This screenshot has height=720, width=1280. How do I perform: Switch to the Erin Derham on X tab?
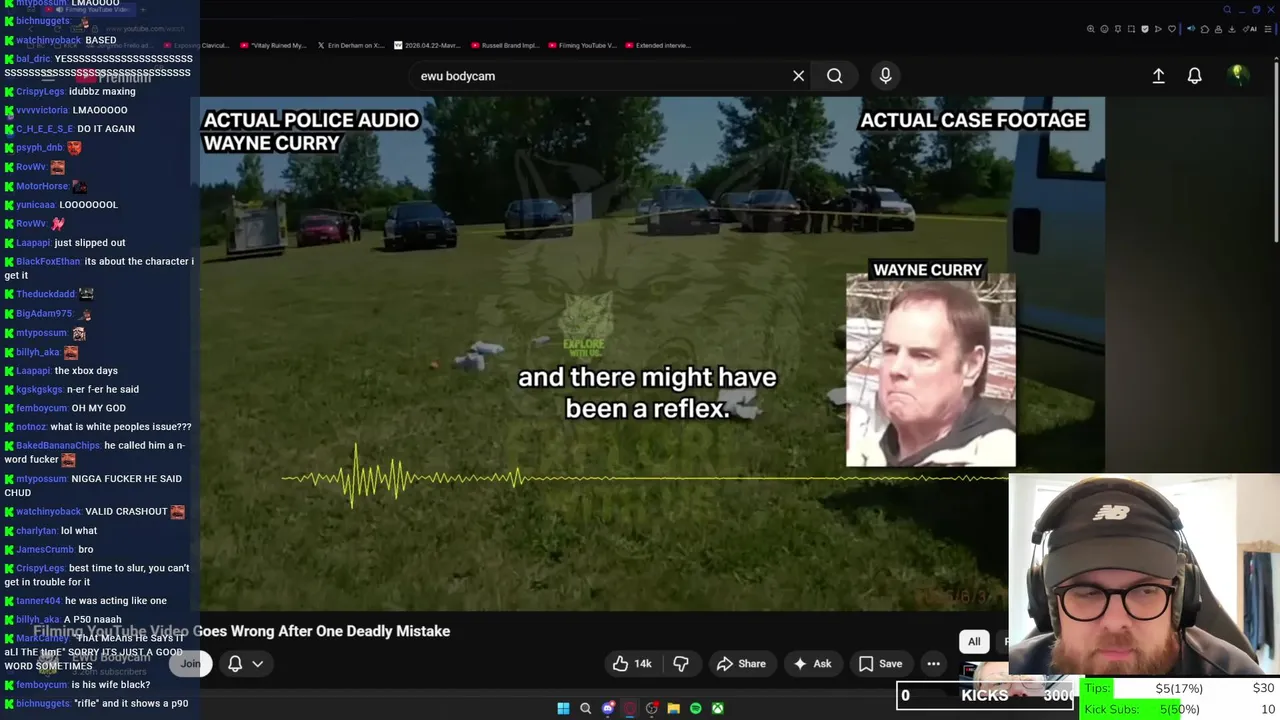pyautogui.click(x=350, y=45)
